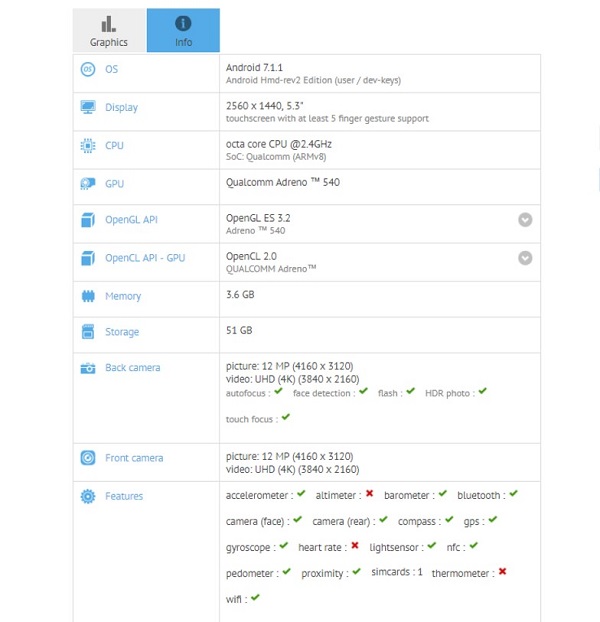Click the 'Android 7.1.1' text

(x=254, y=68)
